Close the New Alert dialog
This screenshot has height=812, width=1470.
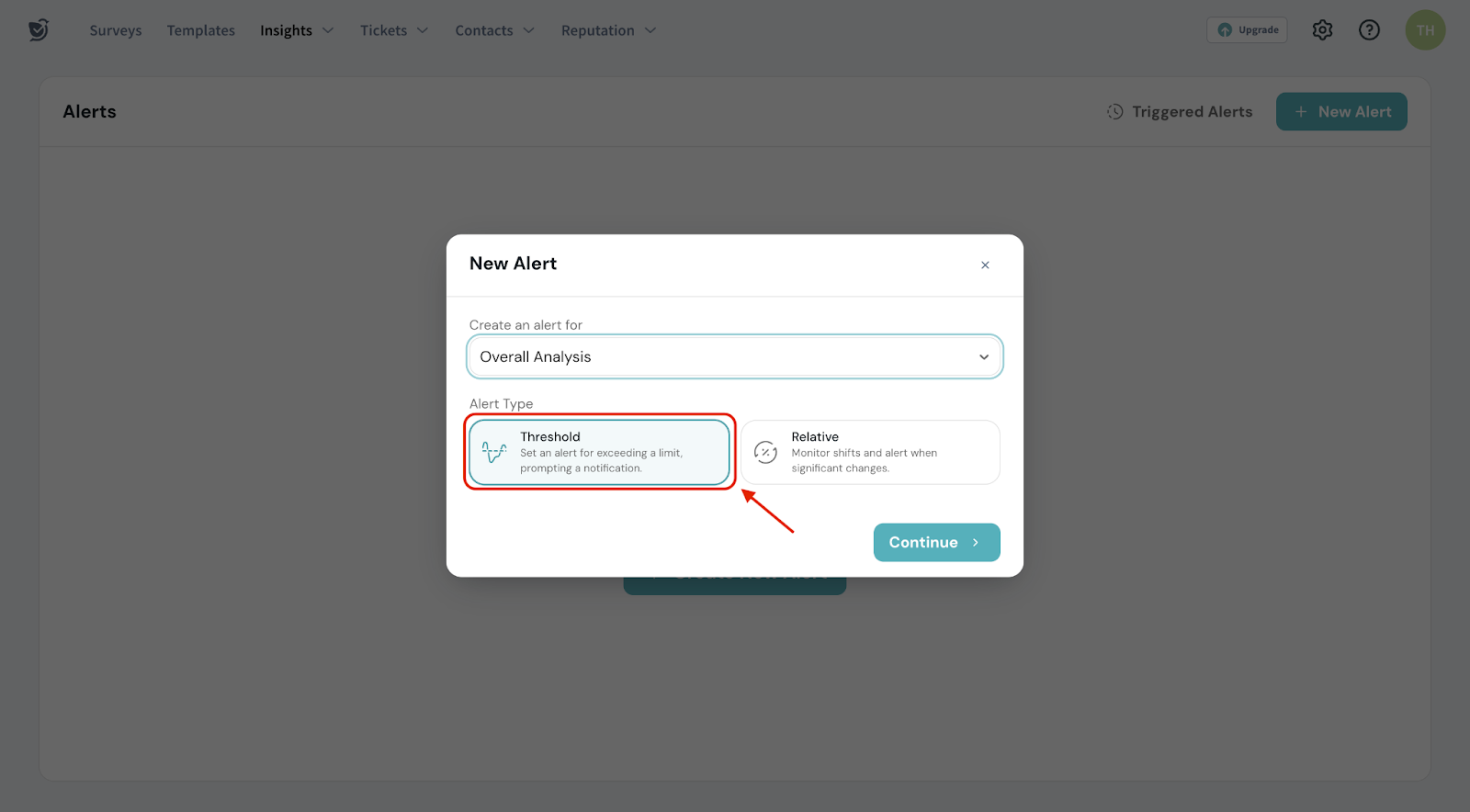click(985, 265)
